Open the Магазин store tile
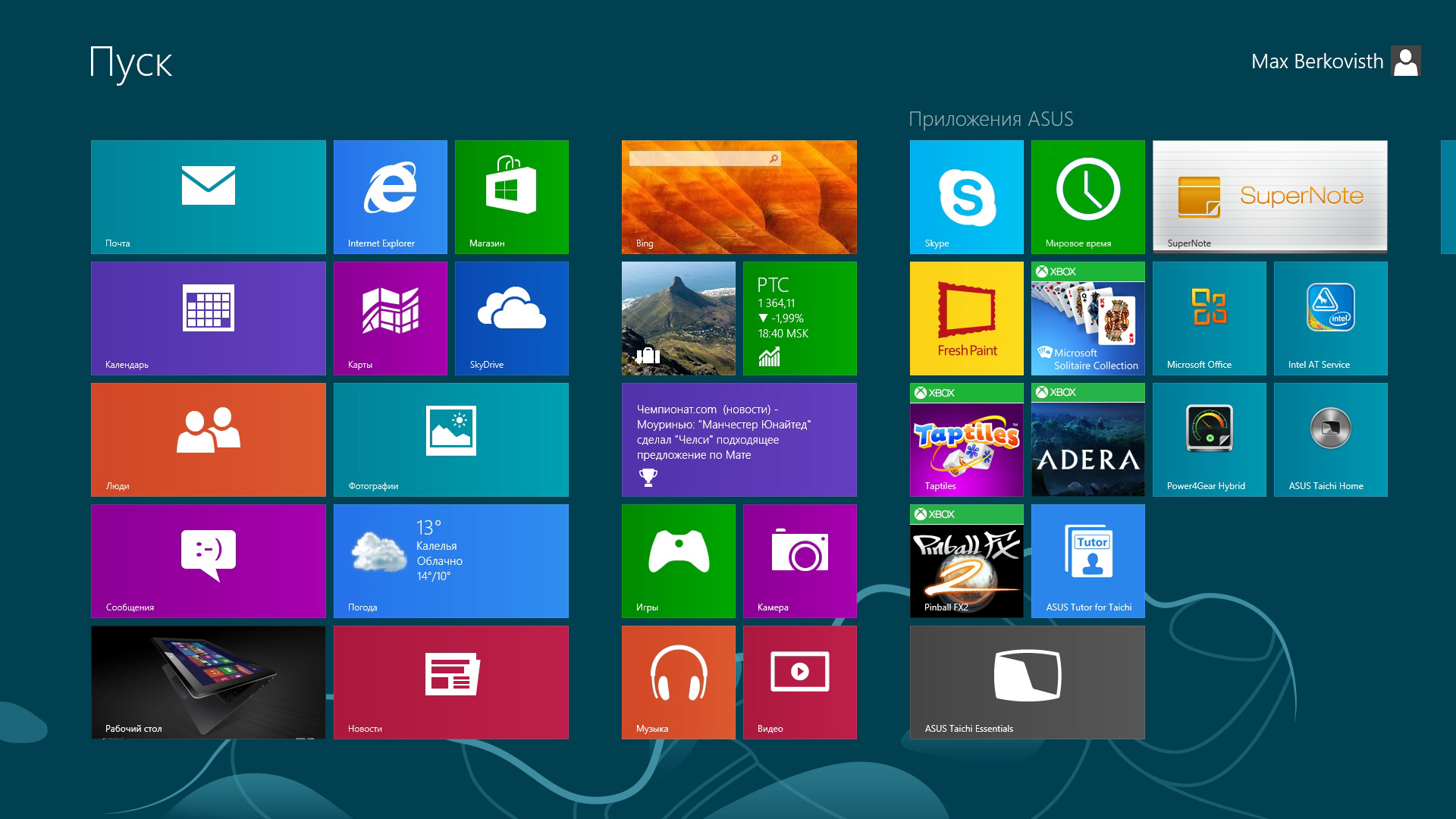This screenshot has width=1456, height=819. 512,196
